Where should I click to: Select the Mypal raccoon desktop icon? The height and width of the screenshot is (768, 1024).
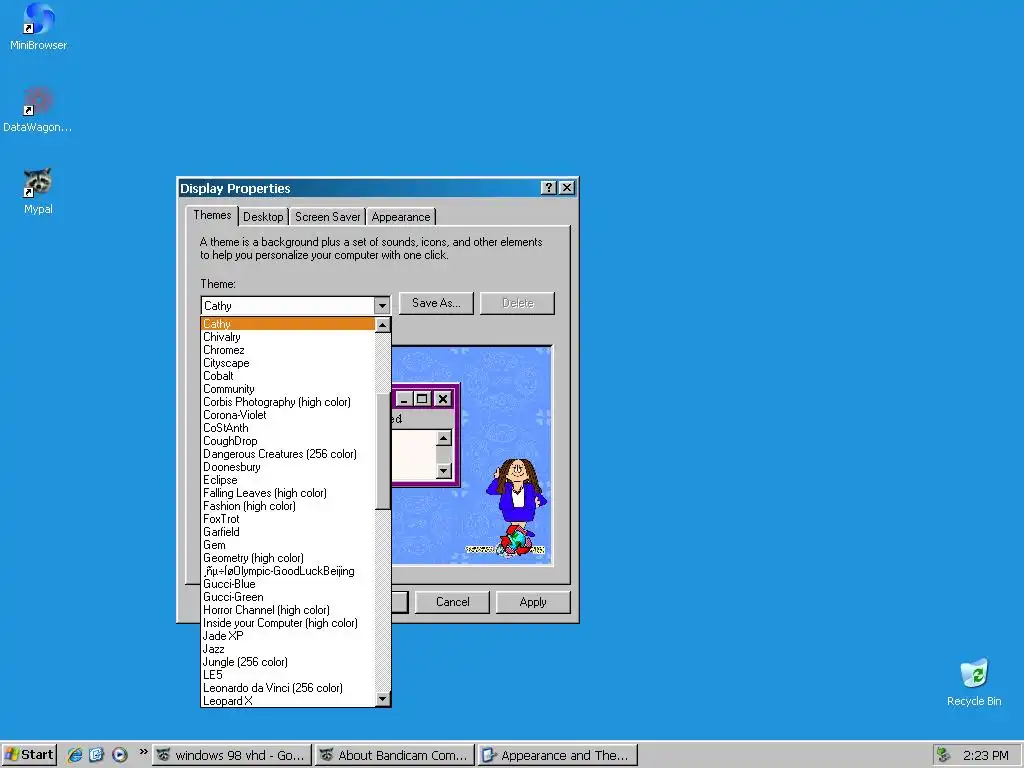point(38,191)
